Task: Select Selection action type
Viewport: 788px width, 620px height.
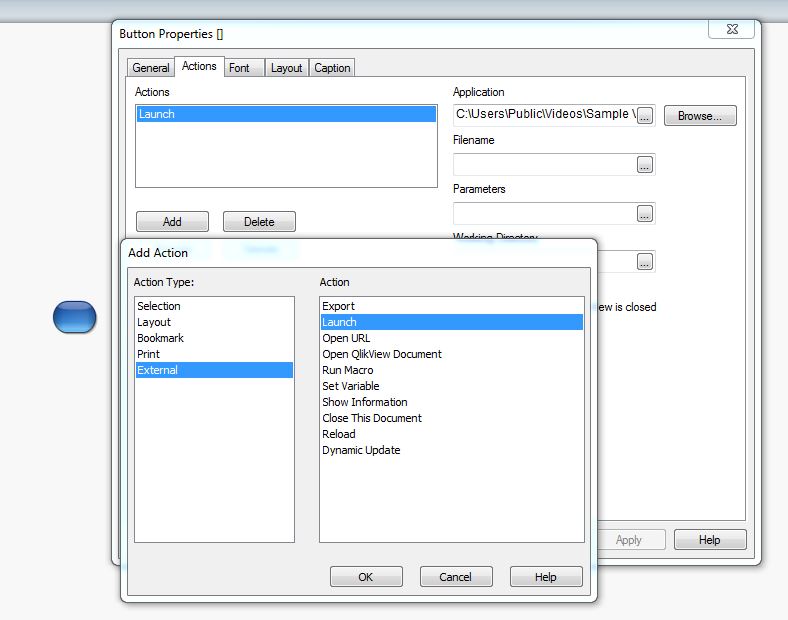Action: point(214,306)
